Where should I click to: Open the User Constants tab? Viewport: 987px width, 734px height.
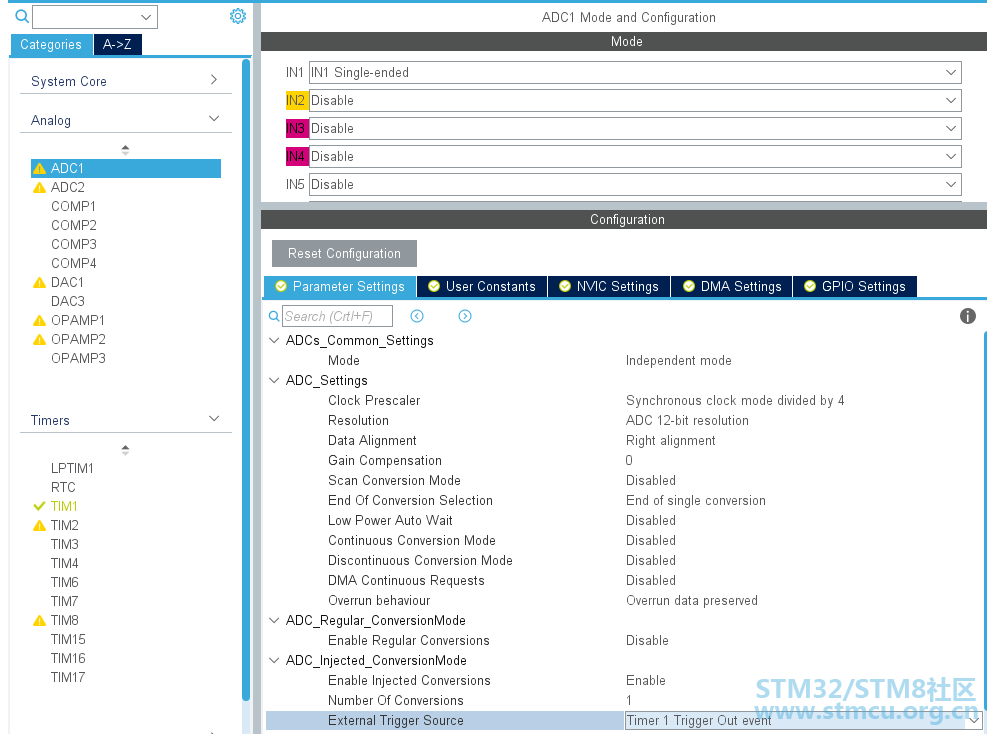pyautogui.click(x=482, y=286)
